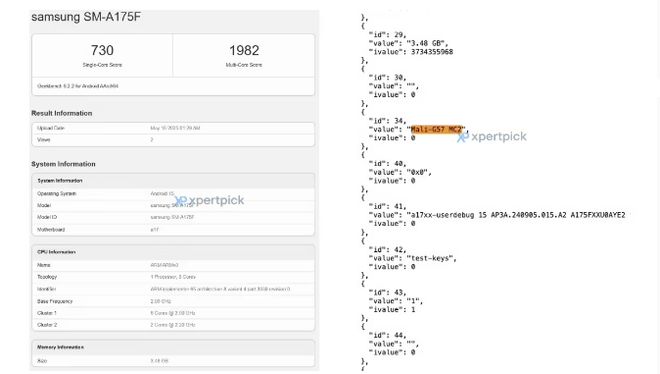The height and width of the screenshot is (374, 660).
Task: Click the samsung SM-A175F title
Action: tap(86, 17)
